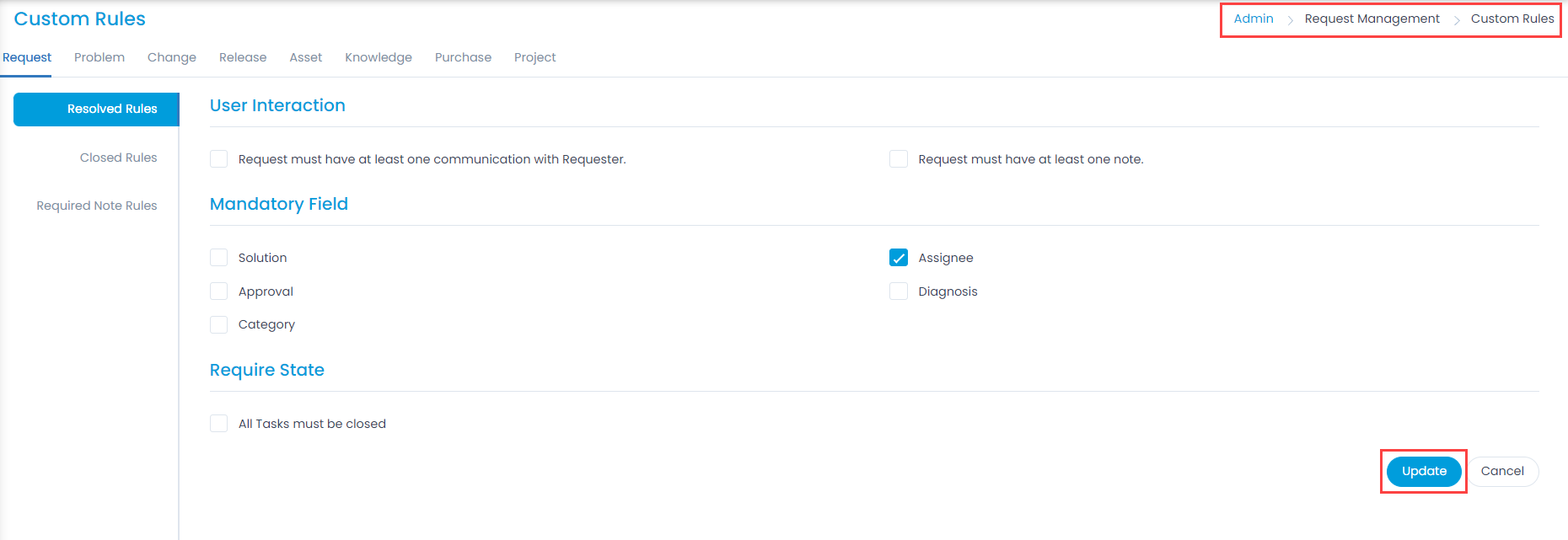Viewport: 1568px width, 540px height.
Task: Check the Solution mandatory field checkbox
Action: click(219, 258)
